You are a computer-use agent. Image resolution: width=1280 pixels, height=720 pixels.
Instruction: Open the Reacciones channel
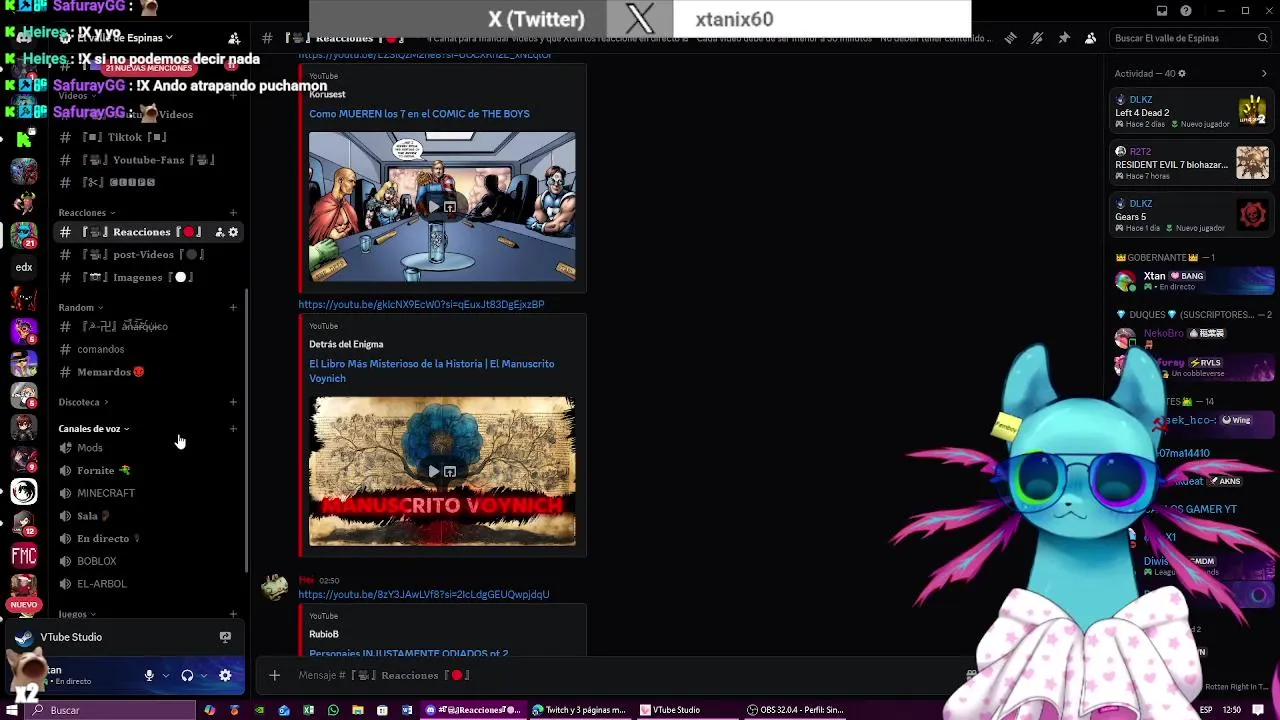click(148, 232)
